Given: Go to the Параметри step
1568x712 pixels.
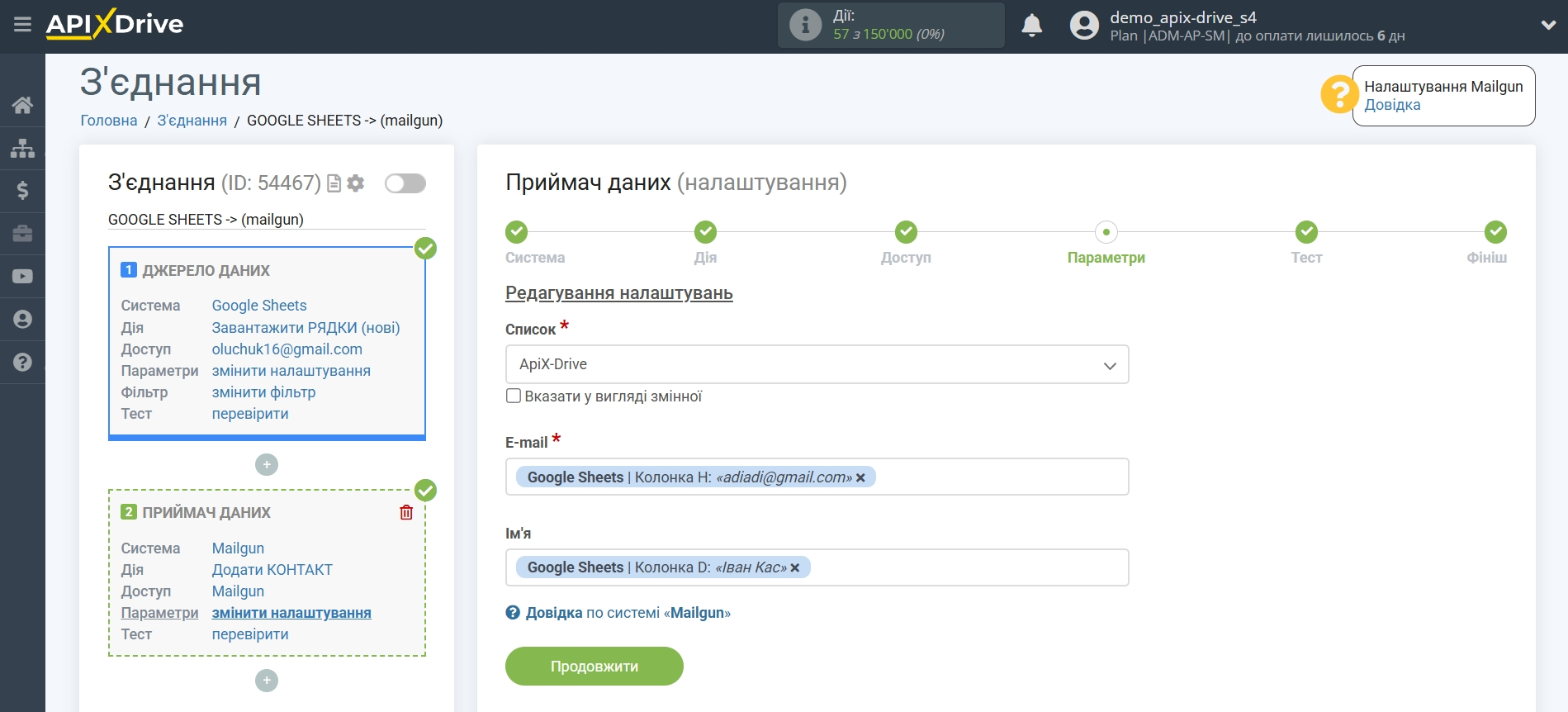Looking at the screenshot, I should [x=1106, y=232].
